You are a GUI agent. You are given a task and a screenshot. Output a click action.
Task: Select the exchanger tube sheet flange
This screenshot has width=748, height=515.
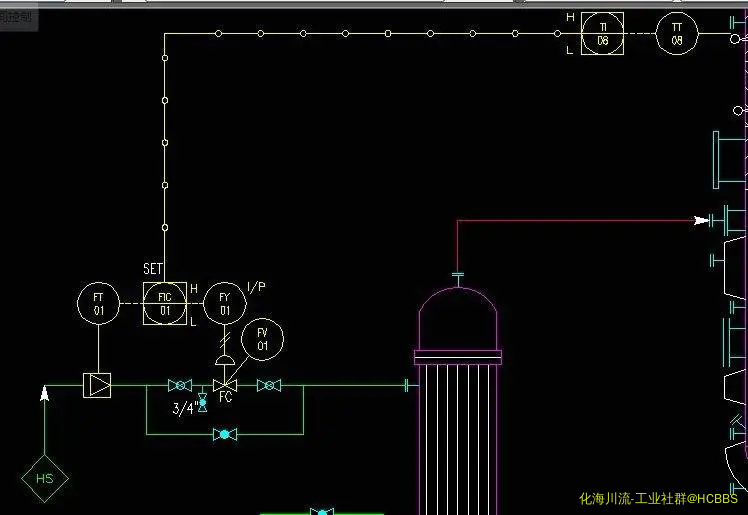click(x=458, y=358)
